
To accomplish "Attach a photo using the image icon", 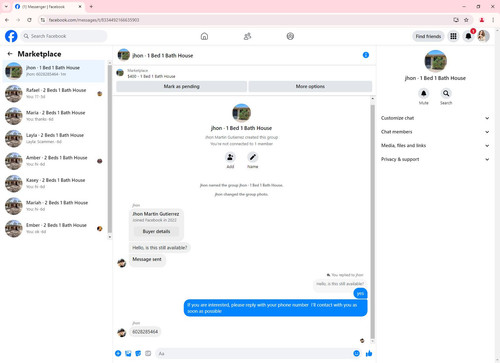I will coord(128,353).
